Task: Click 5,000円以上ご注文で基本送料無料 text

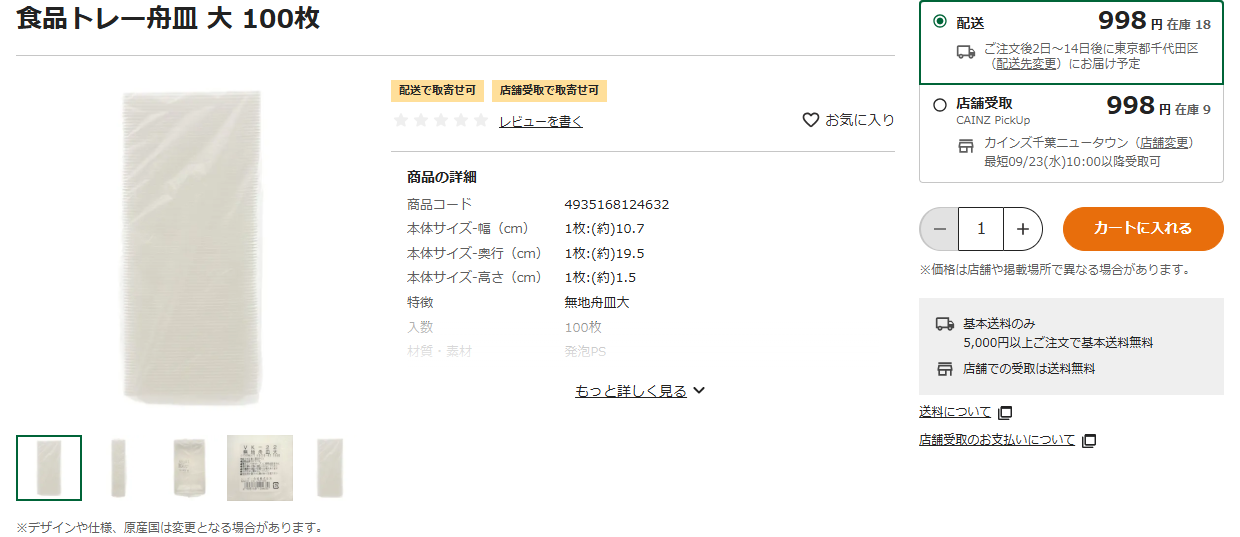Action: (x=1058, y=342)
